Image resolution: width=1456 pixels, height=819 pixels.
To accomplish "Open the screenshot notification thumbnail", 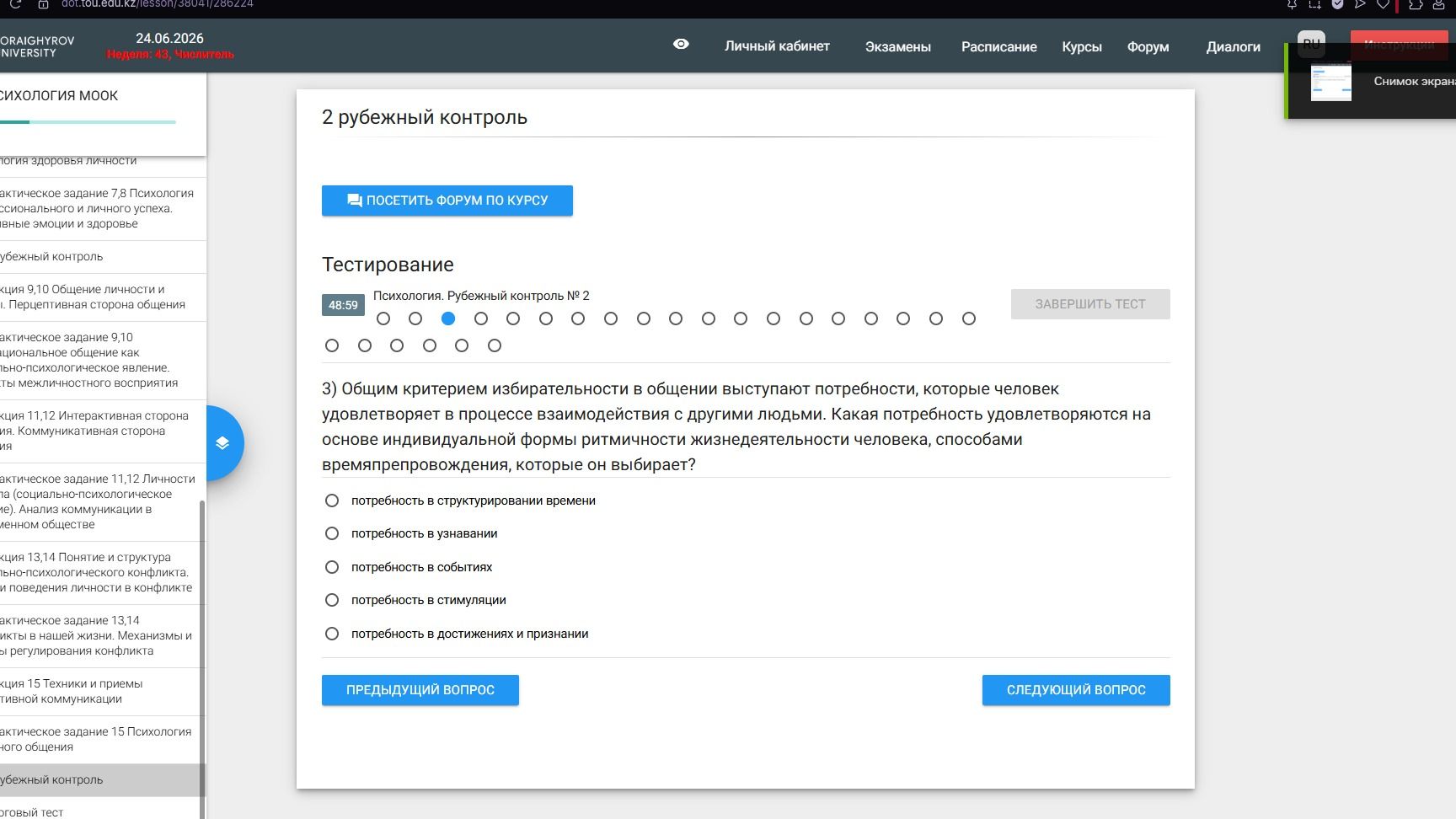I will (x=1331, y=82).
